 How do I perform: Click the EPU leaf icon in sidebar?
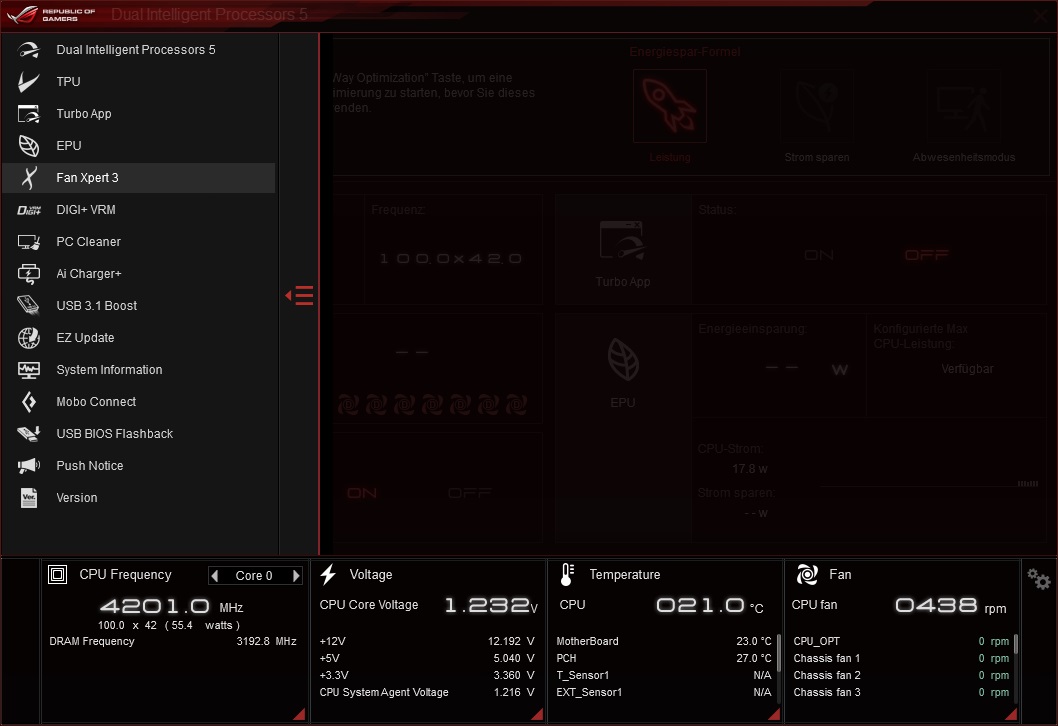click(28, 146)
